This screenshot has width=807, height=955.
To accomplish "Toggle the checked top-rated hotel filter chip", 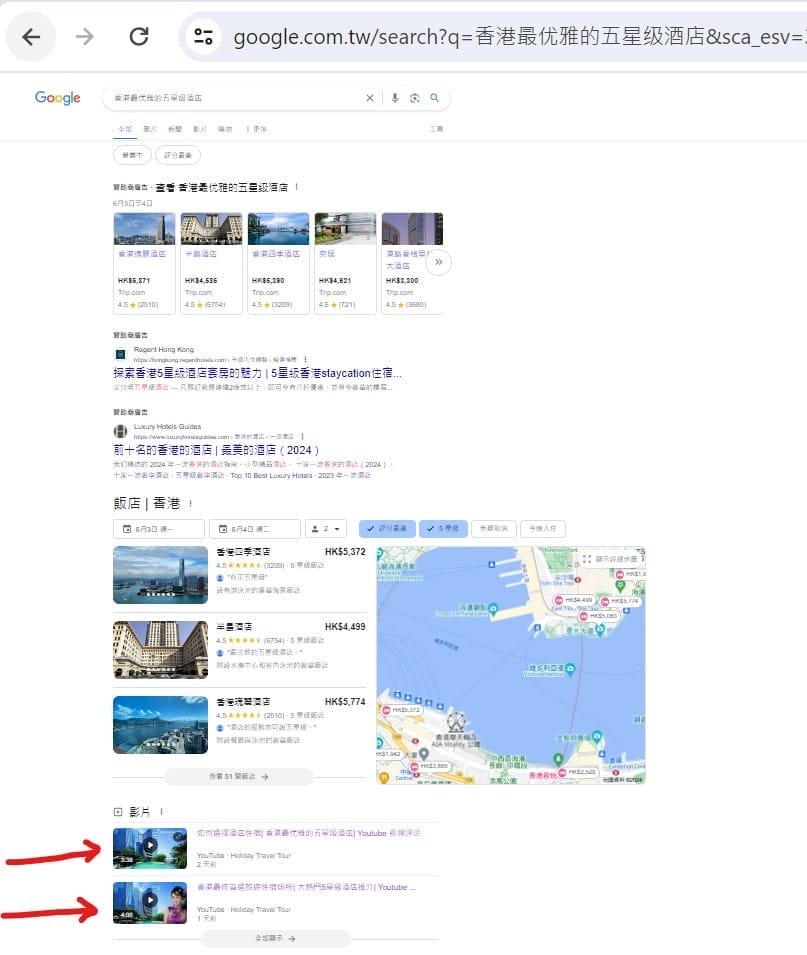I will (x=385, y=528).
